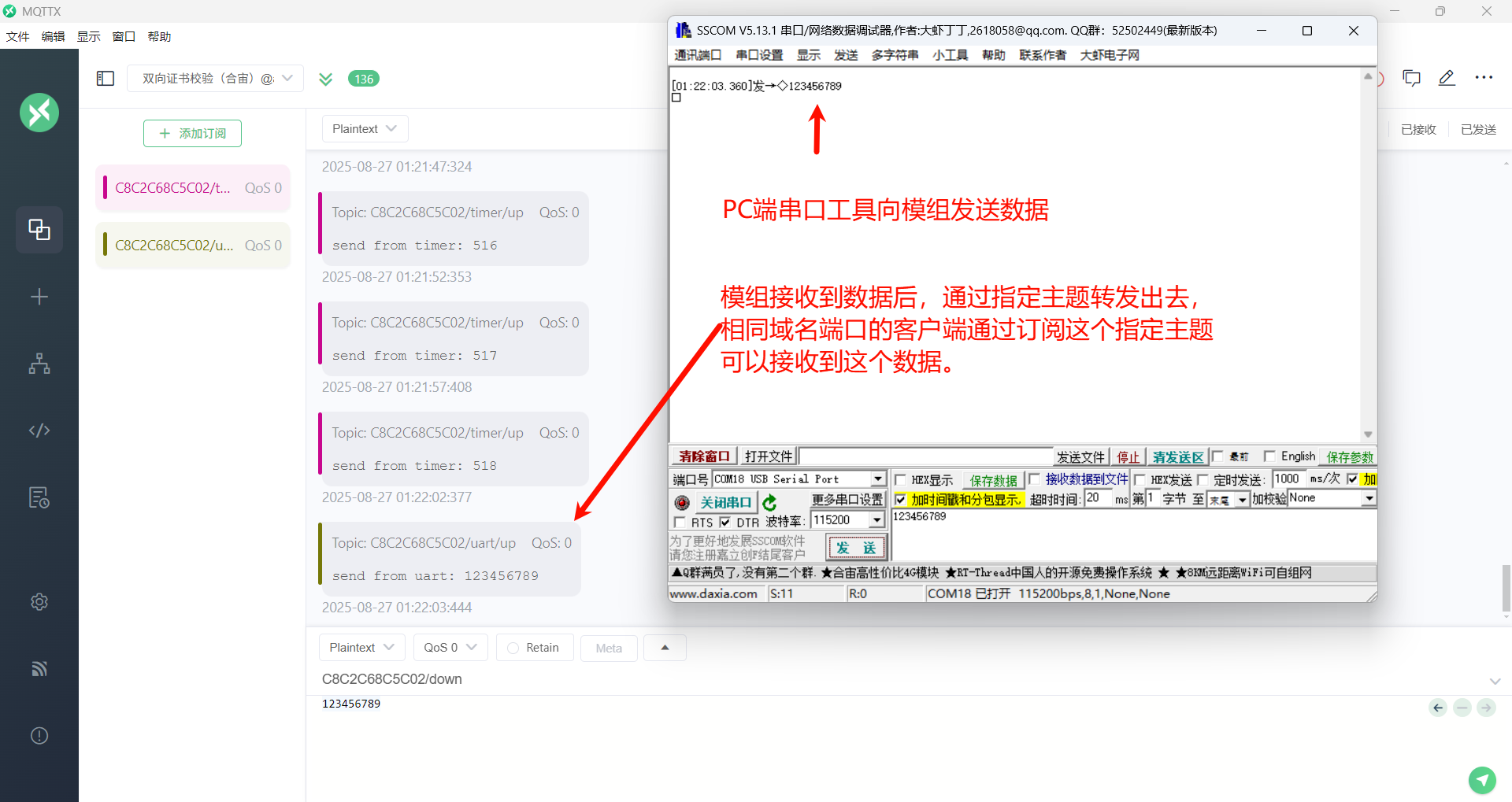Viewport: 1512px width, 802px height.
Task: Switch to 已发送 message filter
Action: (1478, 130)
